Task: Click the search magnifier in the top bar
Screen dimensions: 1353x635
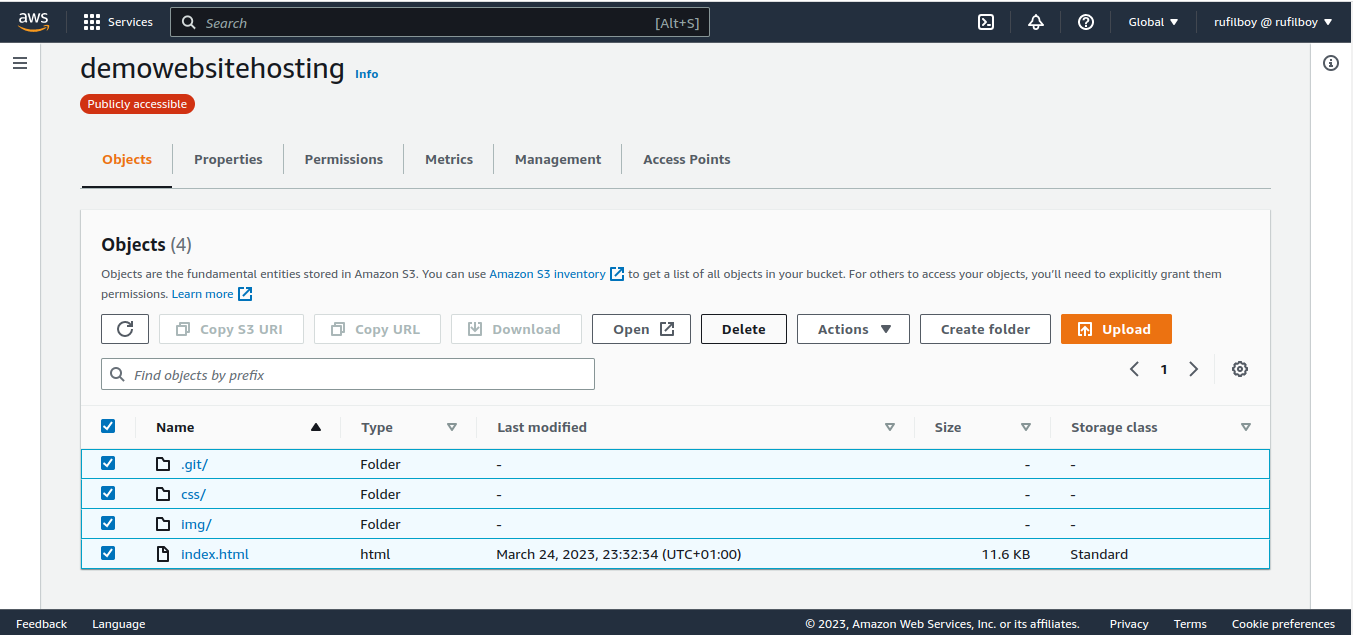Action: (189, 22)
